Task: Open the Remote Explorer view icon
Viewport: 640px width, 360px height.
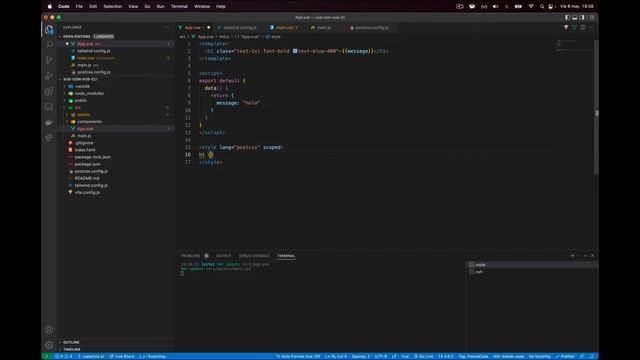Action: coord(49,107)
